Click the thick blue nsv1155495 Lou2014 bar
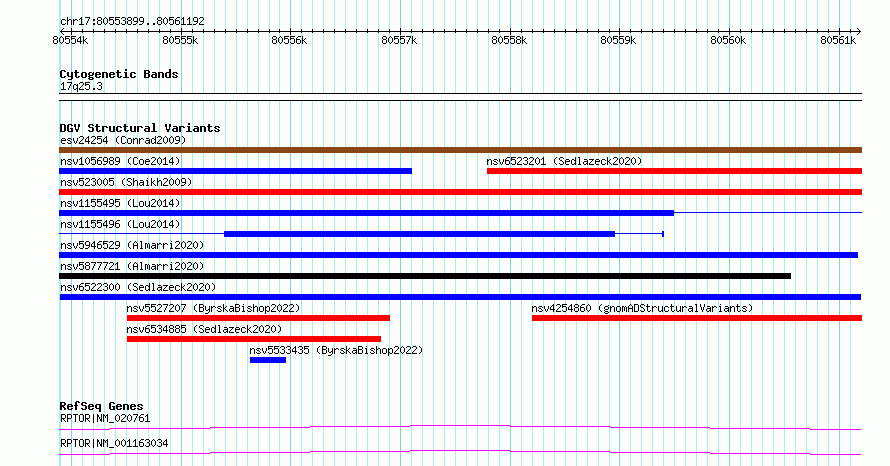Viewport: 890px width, 466px height. tap(367, 213)
